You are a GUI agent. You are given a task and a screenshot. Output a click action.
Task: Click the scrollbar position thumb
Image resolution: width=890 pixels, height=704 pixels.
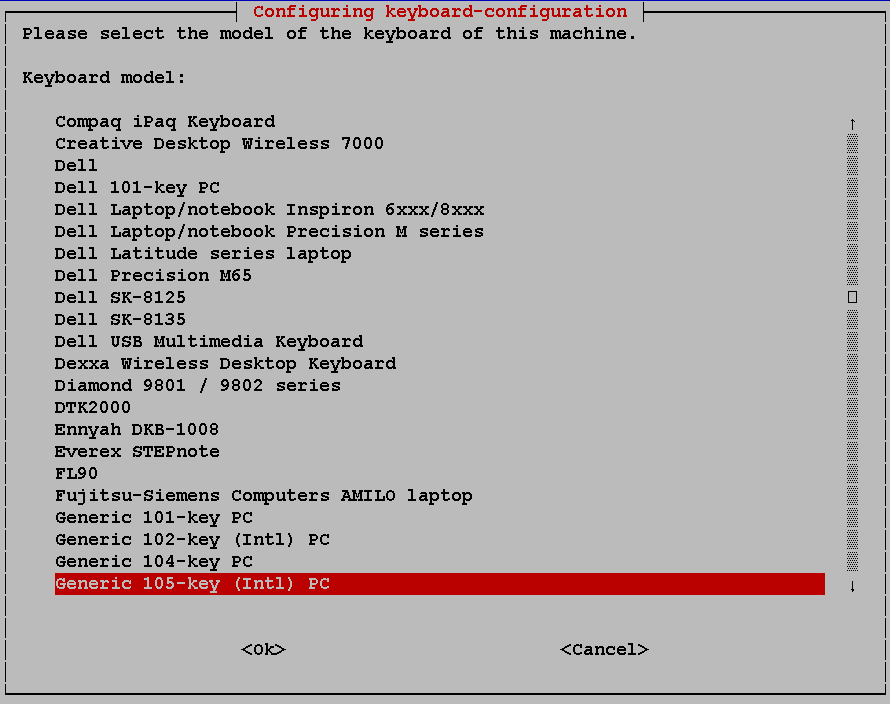[x=852, y=297]
